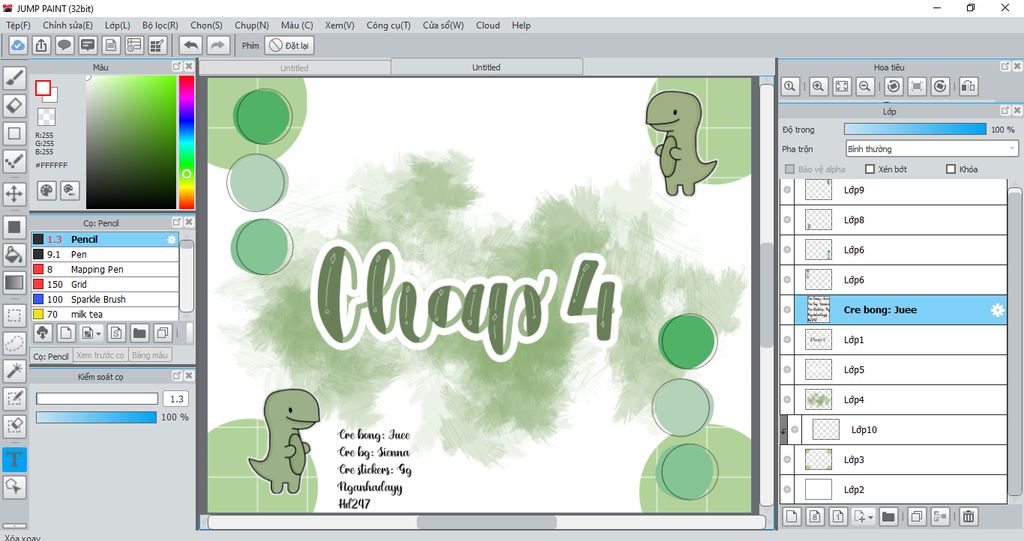Click the Bảng màu tab button
The height and width of the screenshot is (541, 1024).
click(x=150, y=355)
